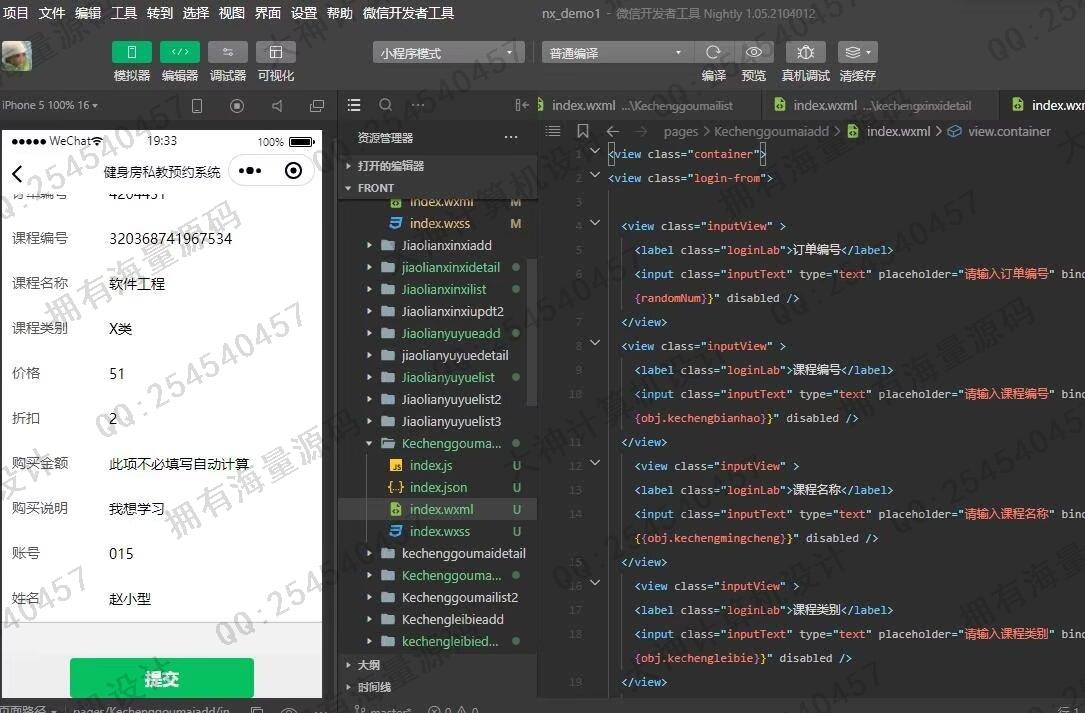1085x713 pixels.
Task: Click the detach simulator window icon
Action: (x=317, y=106)
